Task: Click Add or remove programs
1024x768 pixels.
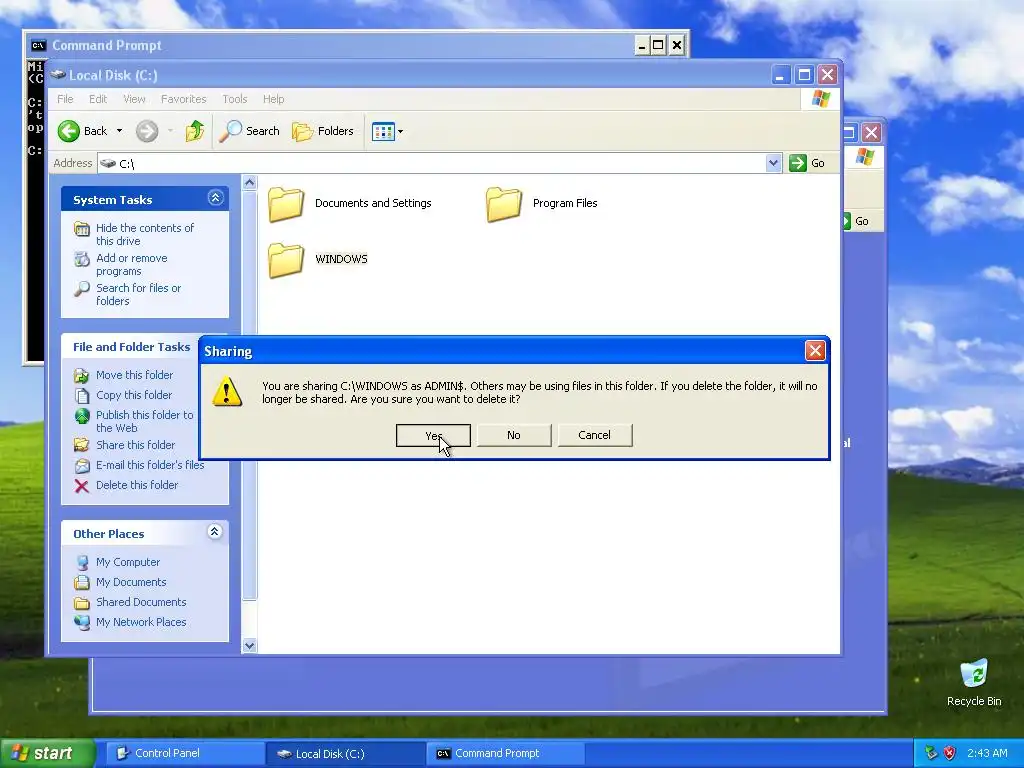Action: pos(131,264)
